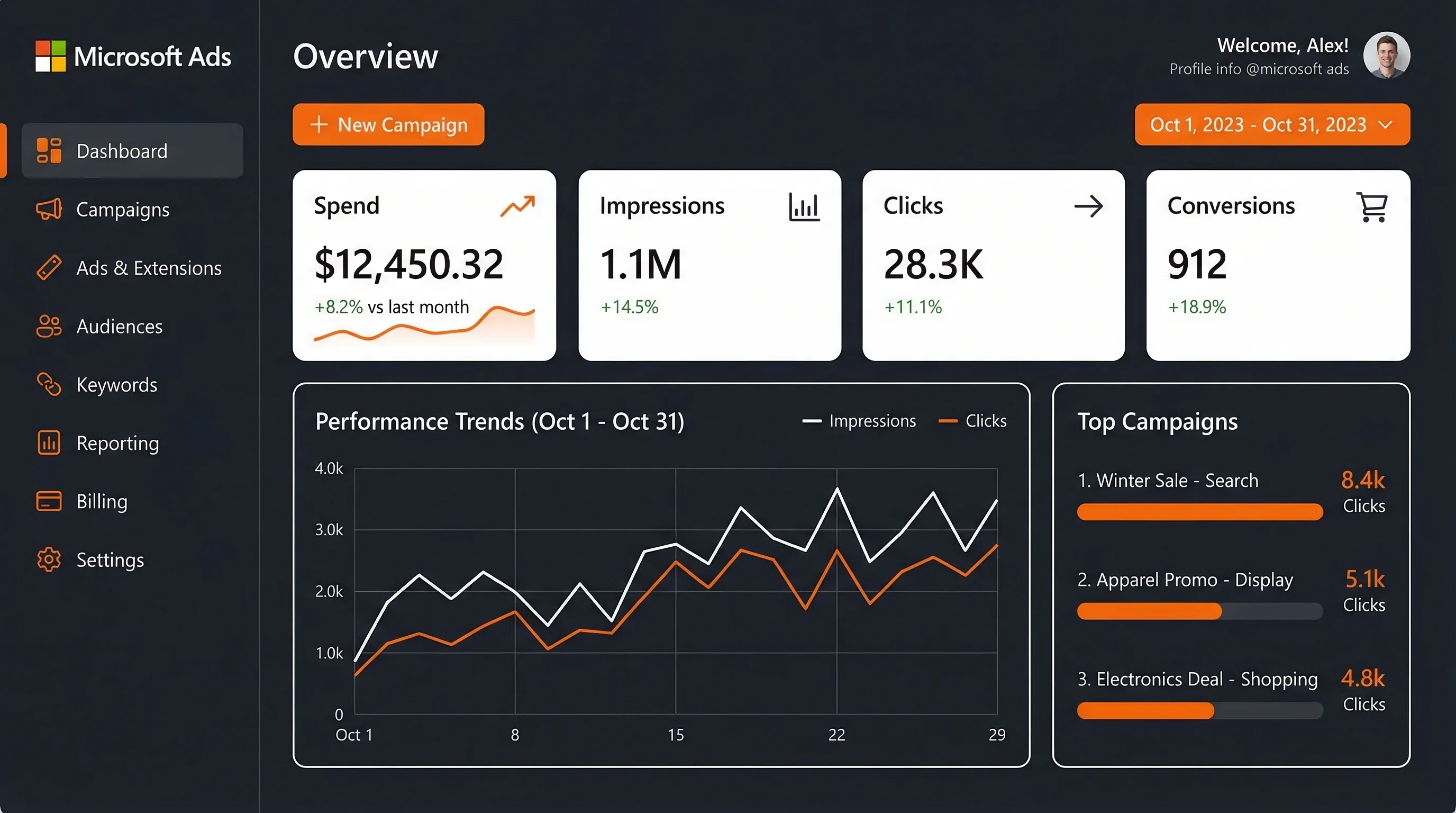Select the Dashboard icon in sidebar
Image resolution: width=1456 pixels, height=813 pixels.
48,150
